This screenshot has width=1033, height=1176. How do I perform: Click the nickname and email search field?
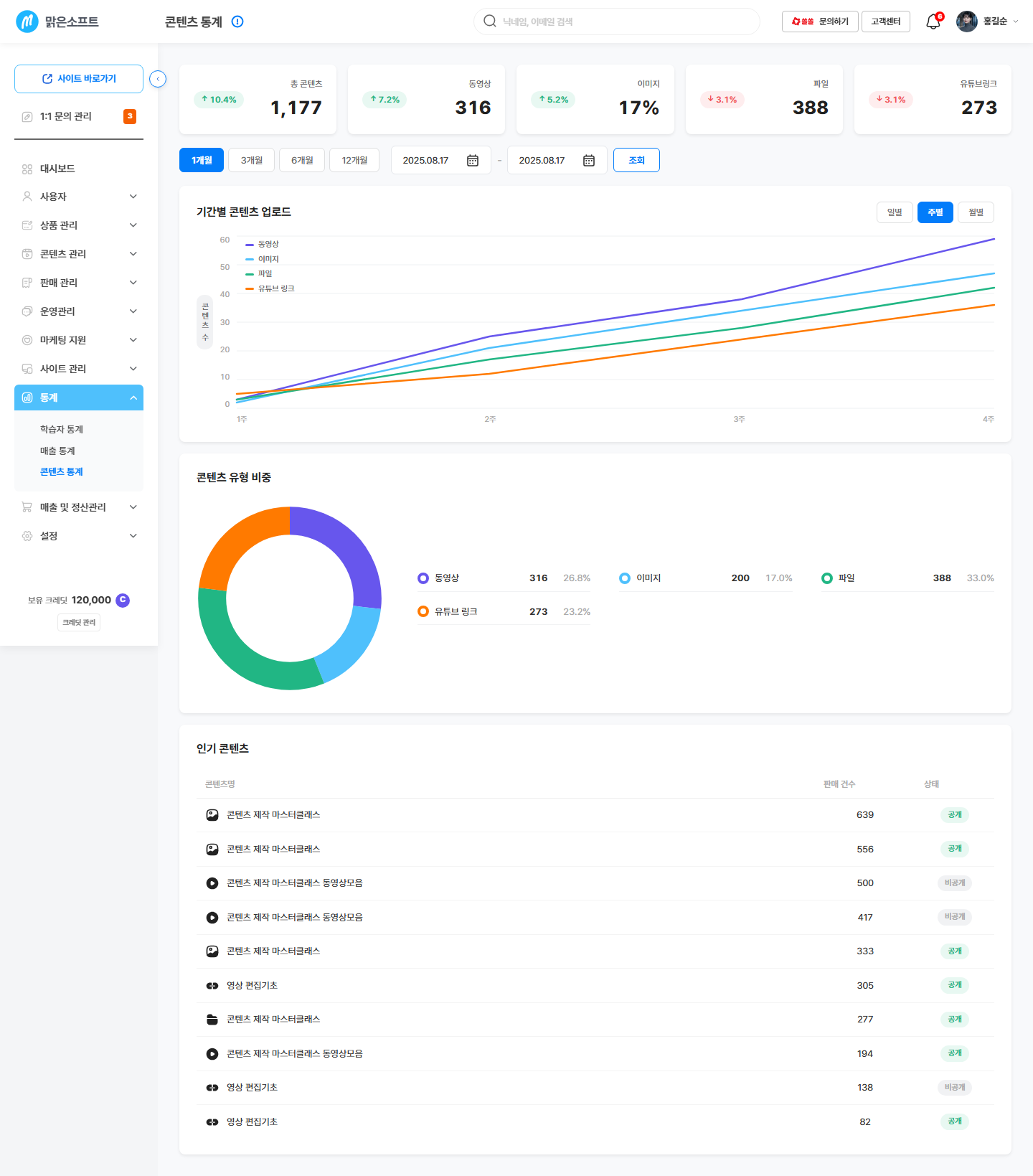click(617, 22)
